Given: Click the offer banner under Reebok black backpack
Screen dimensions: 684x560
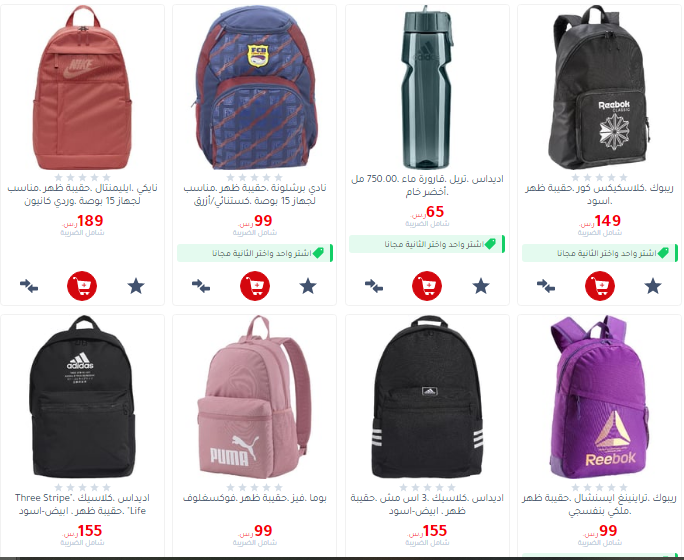Looking at the screenshot, I should [x=600, y=253].
